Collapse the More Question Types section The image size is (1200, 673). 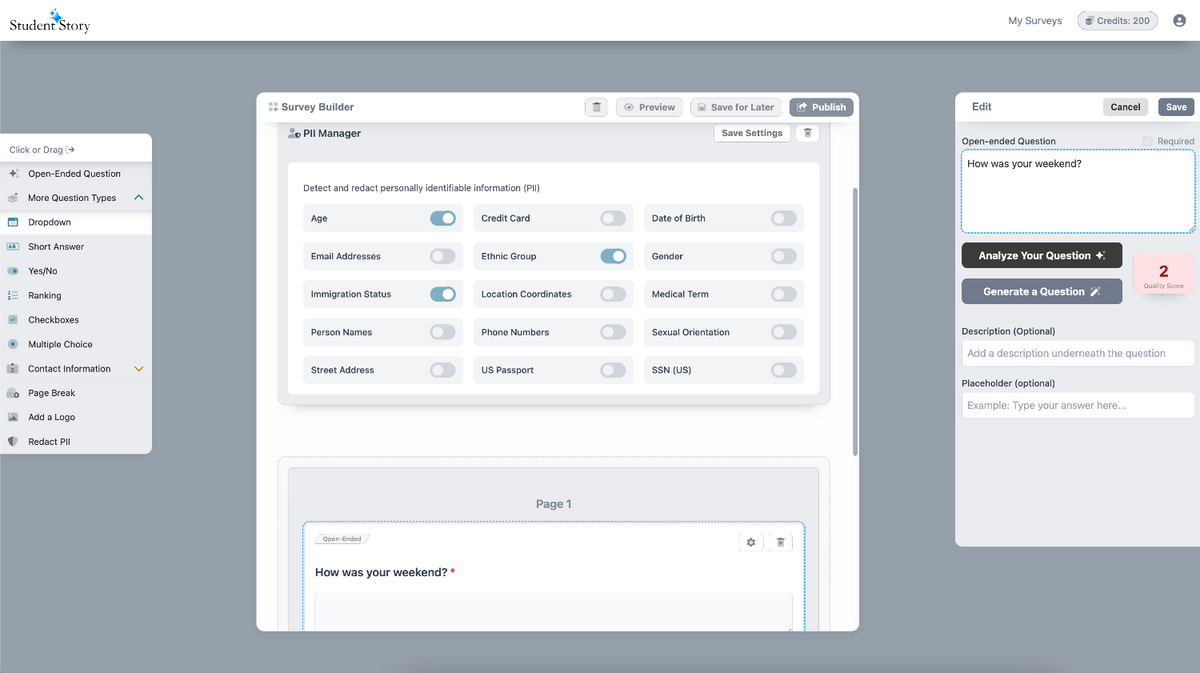click(x=138, y=198)
